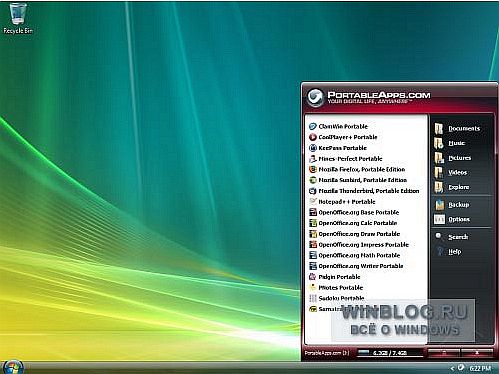Open PNotes Portable
499x374 pixels.
coord(336,287)
